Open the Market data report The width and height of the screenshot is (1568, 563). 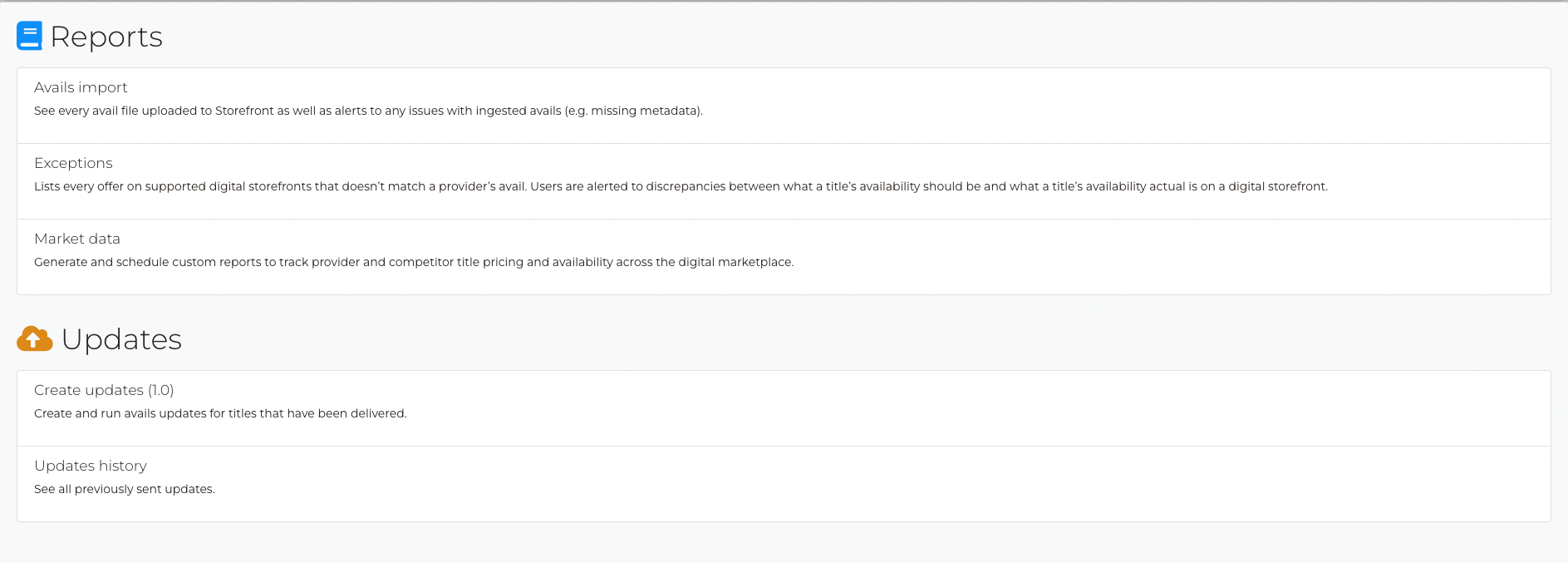tap(77, 239)
